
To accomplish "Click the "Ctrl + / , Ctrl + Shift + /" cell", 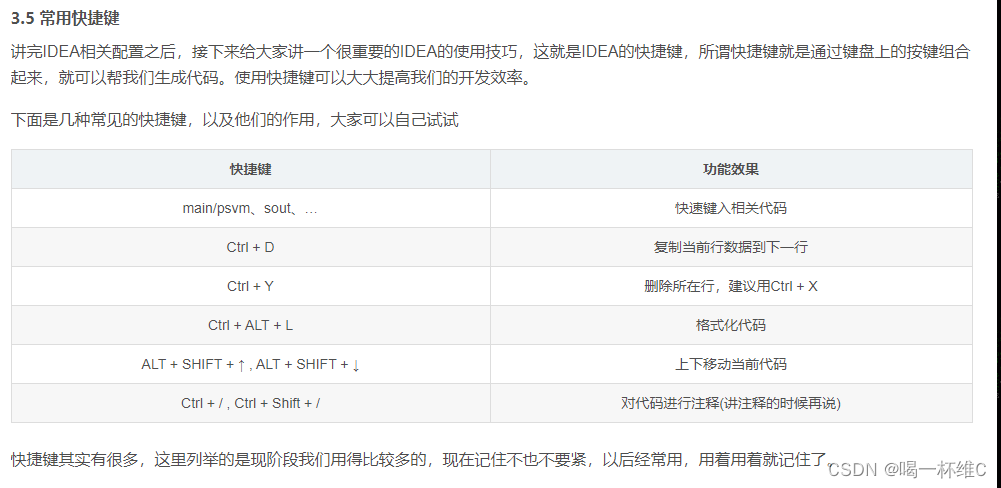I will (251, 403).
